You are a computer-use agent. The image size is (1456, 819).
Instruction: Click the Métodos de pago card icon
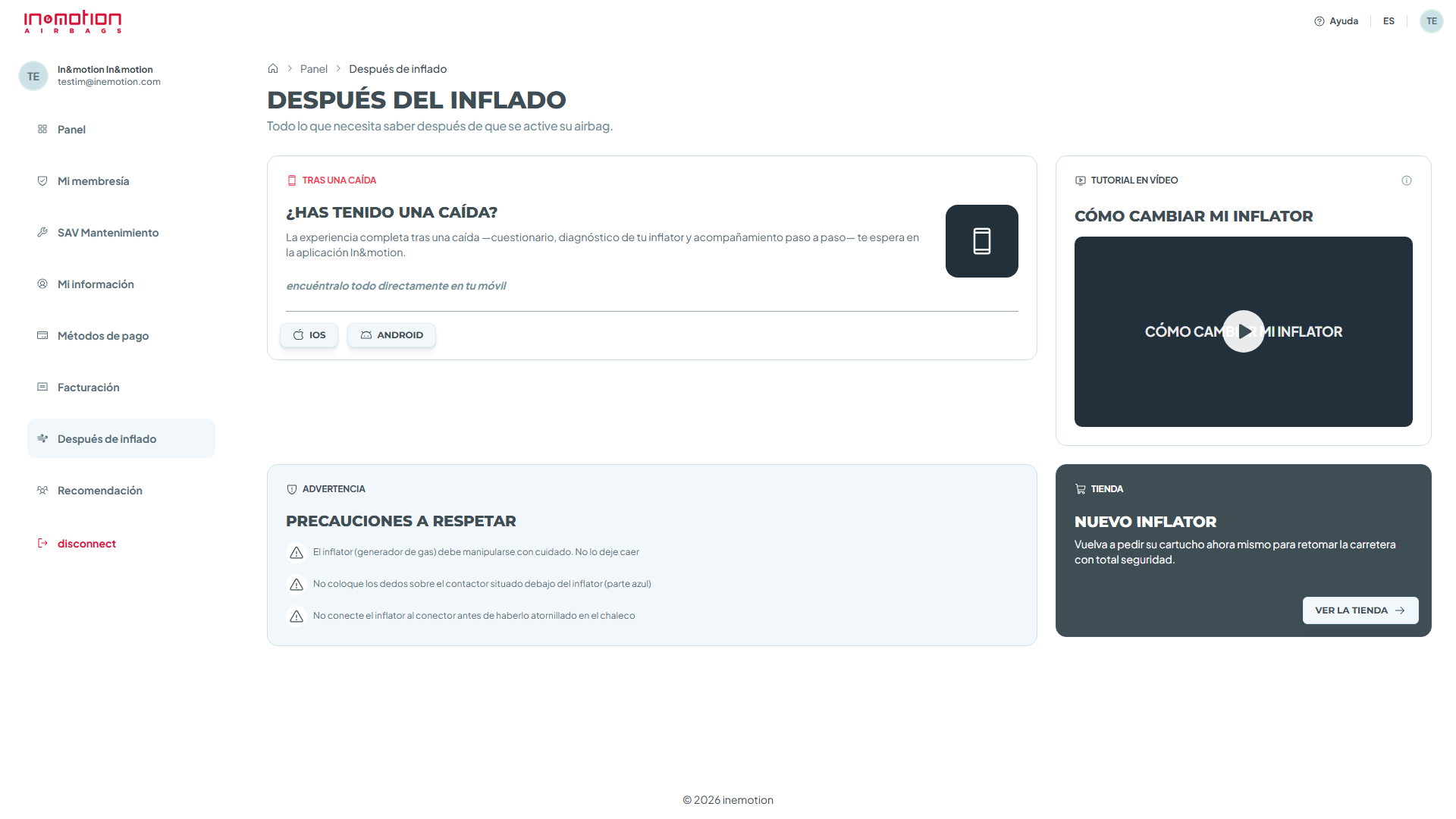tap(42, 335)
